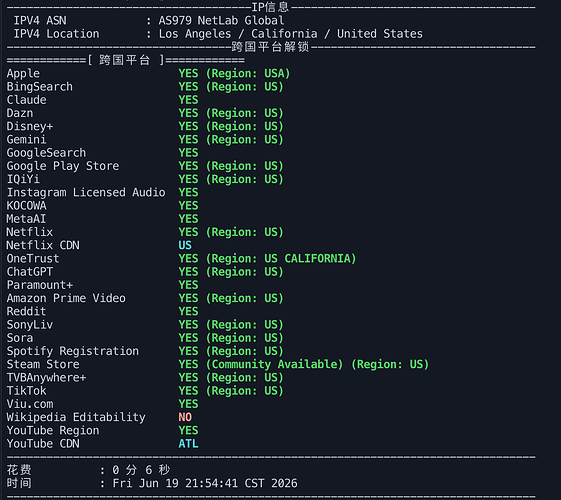Click the 'Wikipedia Editability' row name

76,417
